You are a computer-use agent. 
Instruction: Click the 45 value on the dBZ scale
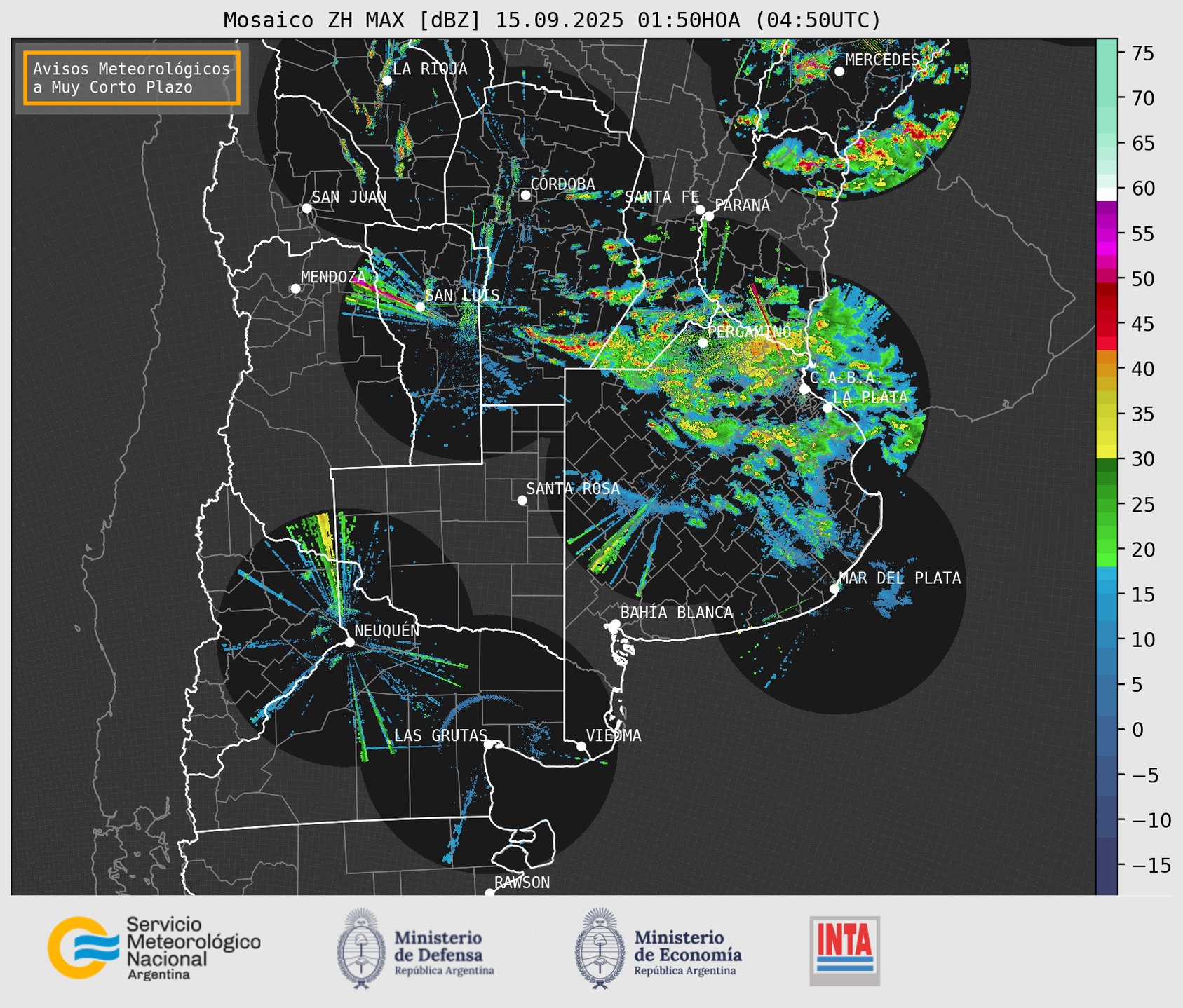coord(1142,324)
